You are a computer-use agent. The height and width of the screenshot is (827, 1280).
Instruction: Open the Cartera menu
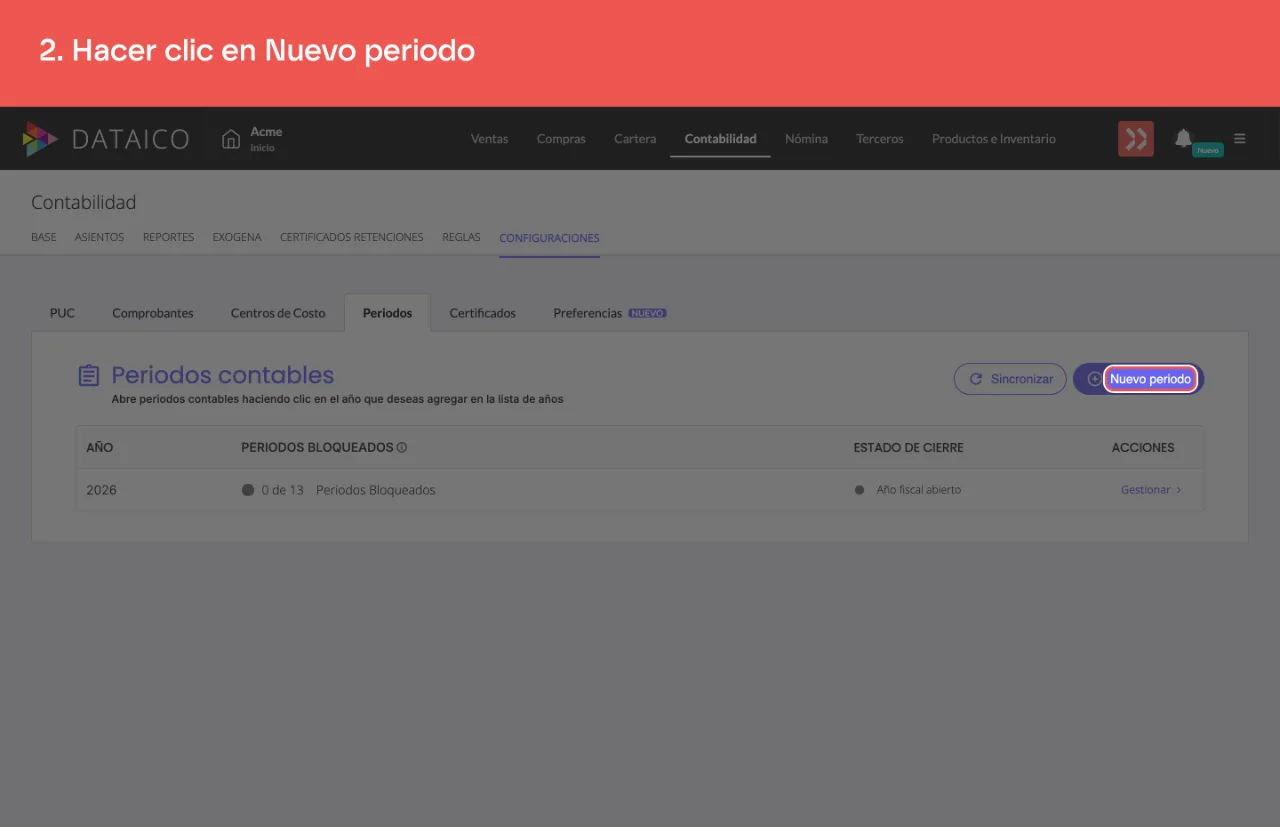(x=635, y=139)
